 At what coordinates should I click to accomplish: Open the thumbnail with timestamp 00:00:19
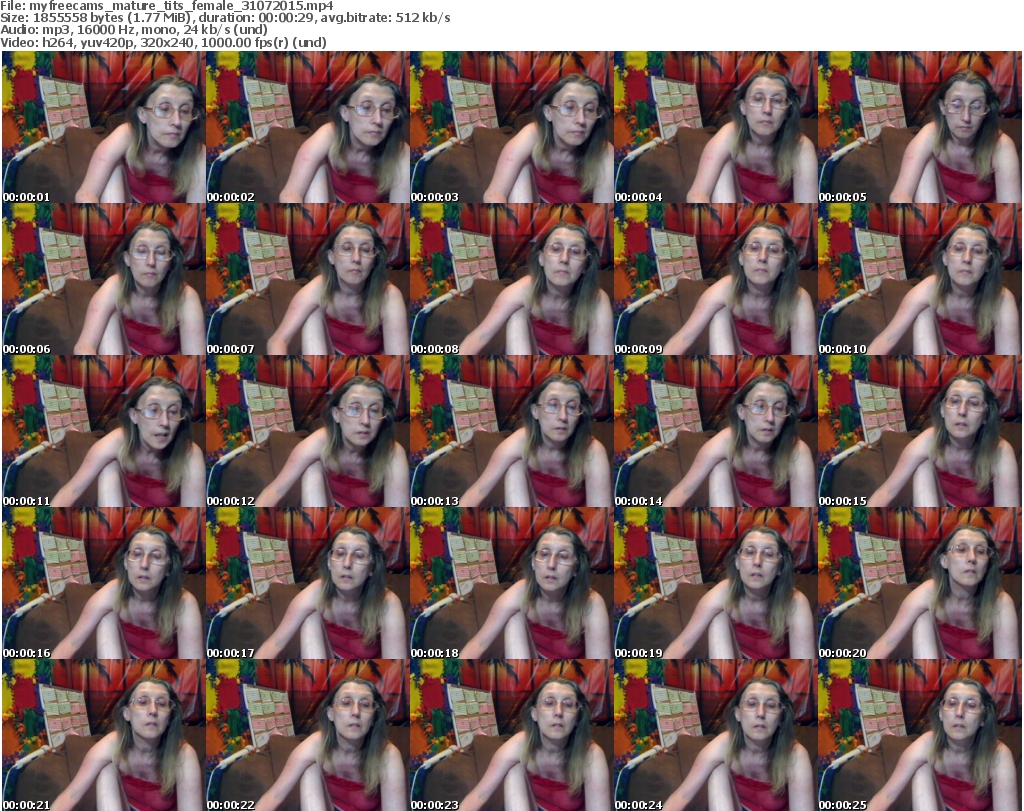[x=715, y=584]
